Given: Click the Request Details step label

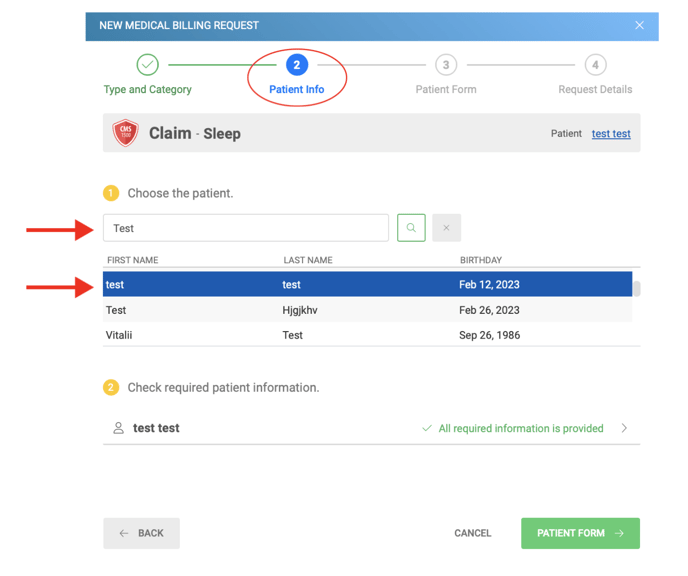Looking at the screenshot, I should pos(595,89).
